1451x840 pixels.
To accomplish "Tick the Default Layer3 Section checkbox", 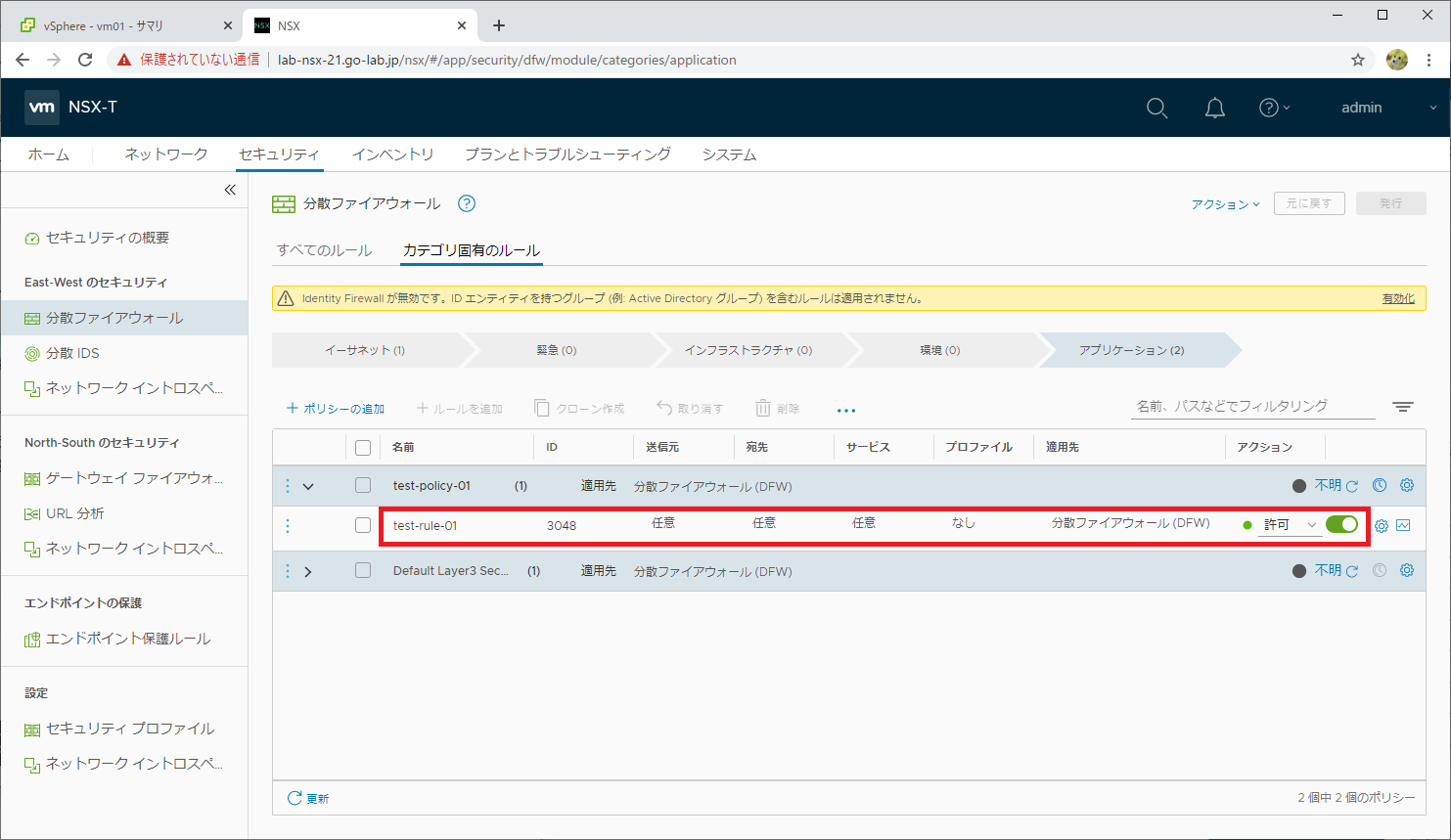I will pyautogui.click(x=363, y=570).
